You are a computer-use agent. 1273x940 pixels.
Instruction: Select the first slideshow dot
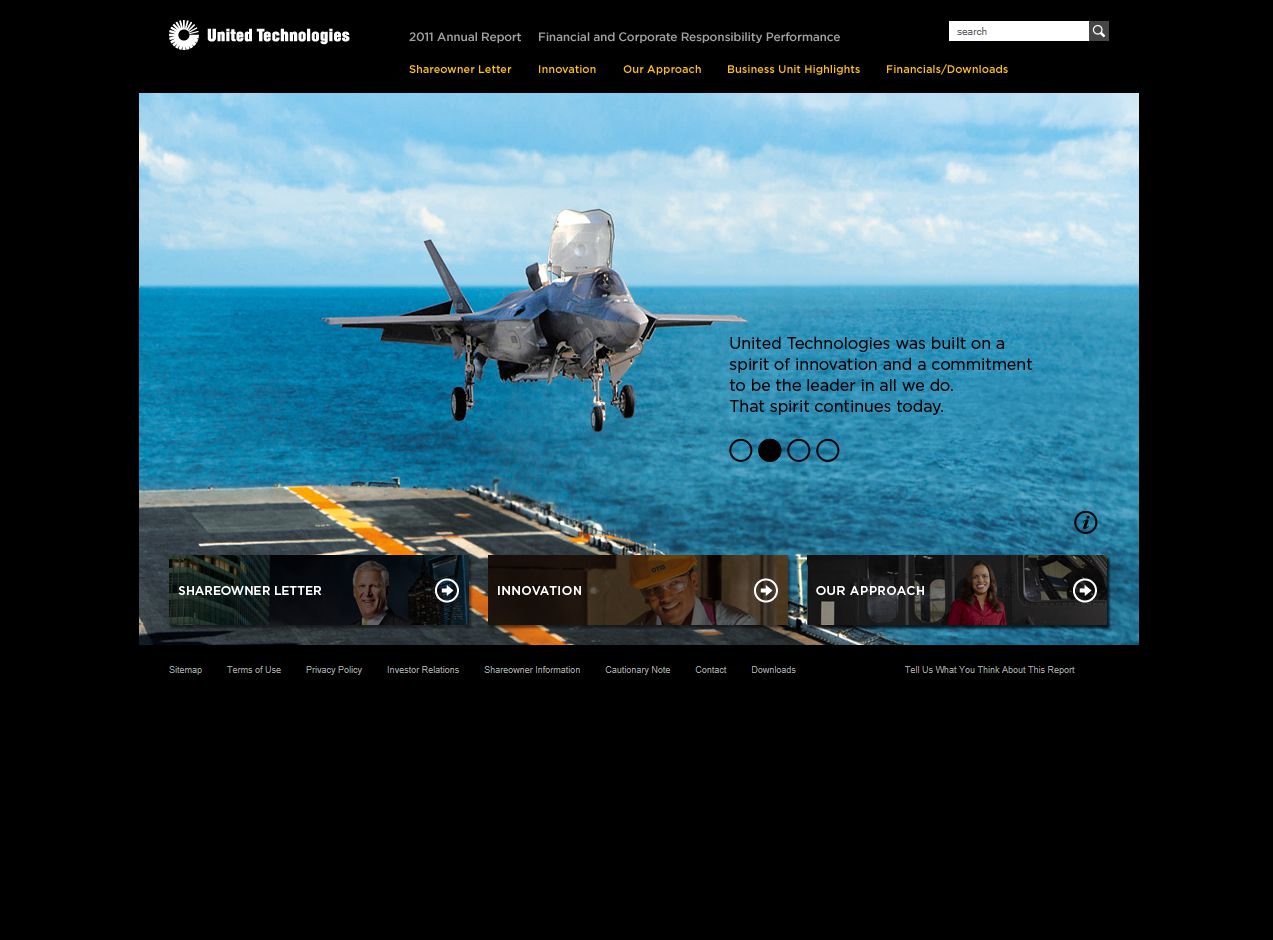click(740, 451)
